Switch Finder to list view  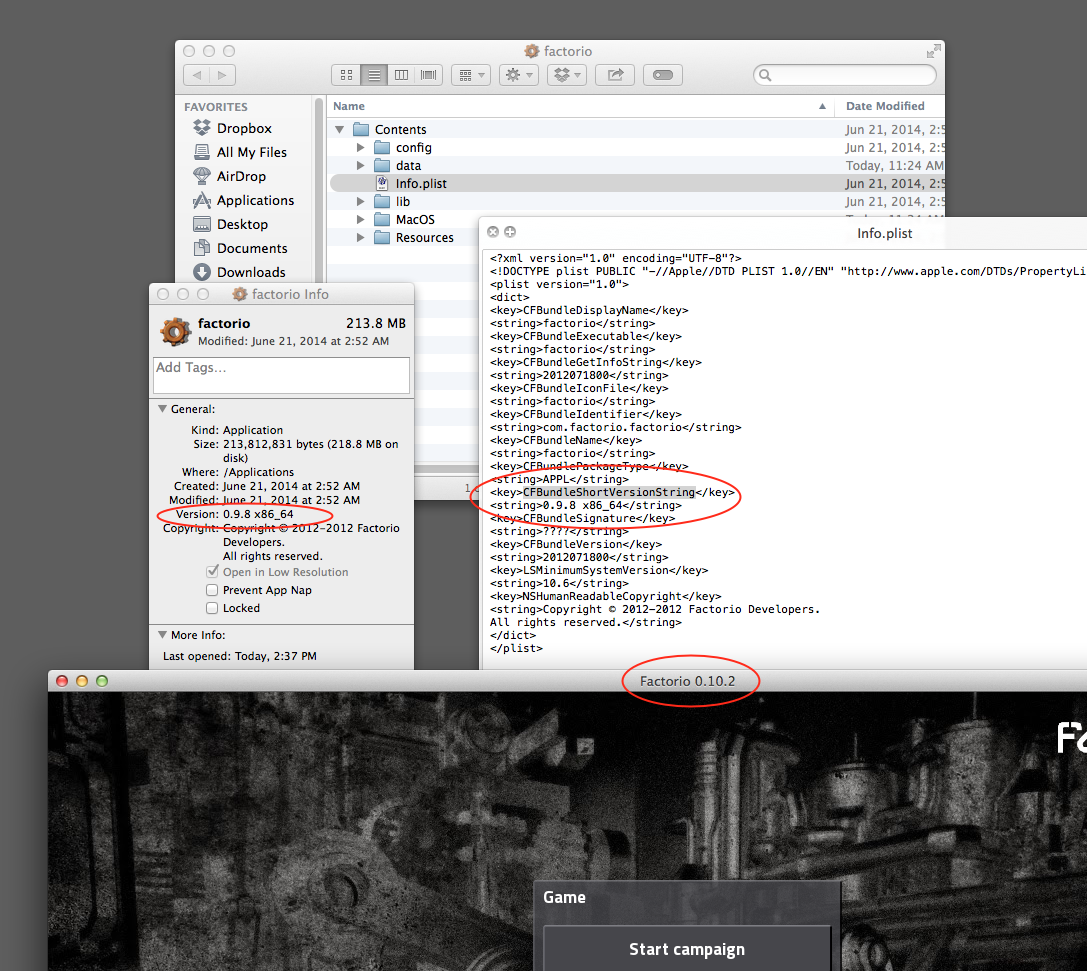point(374,75)
